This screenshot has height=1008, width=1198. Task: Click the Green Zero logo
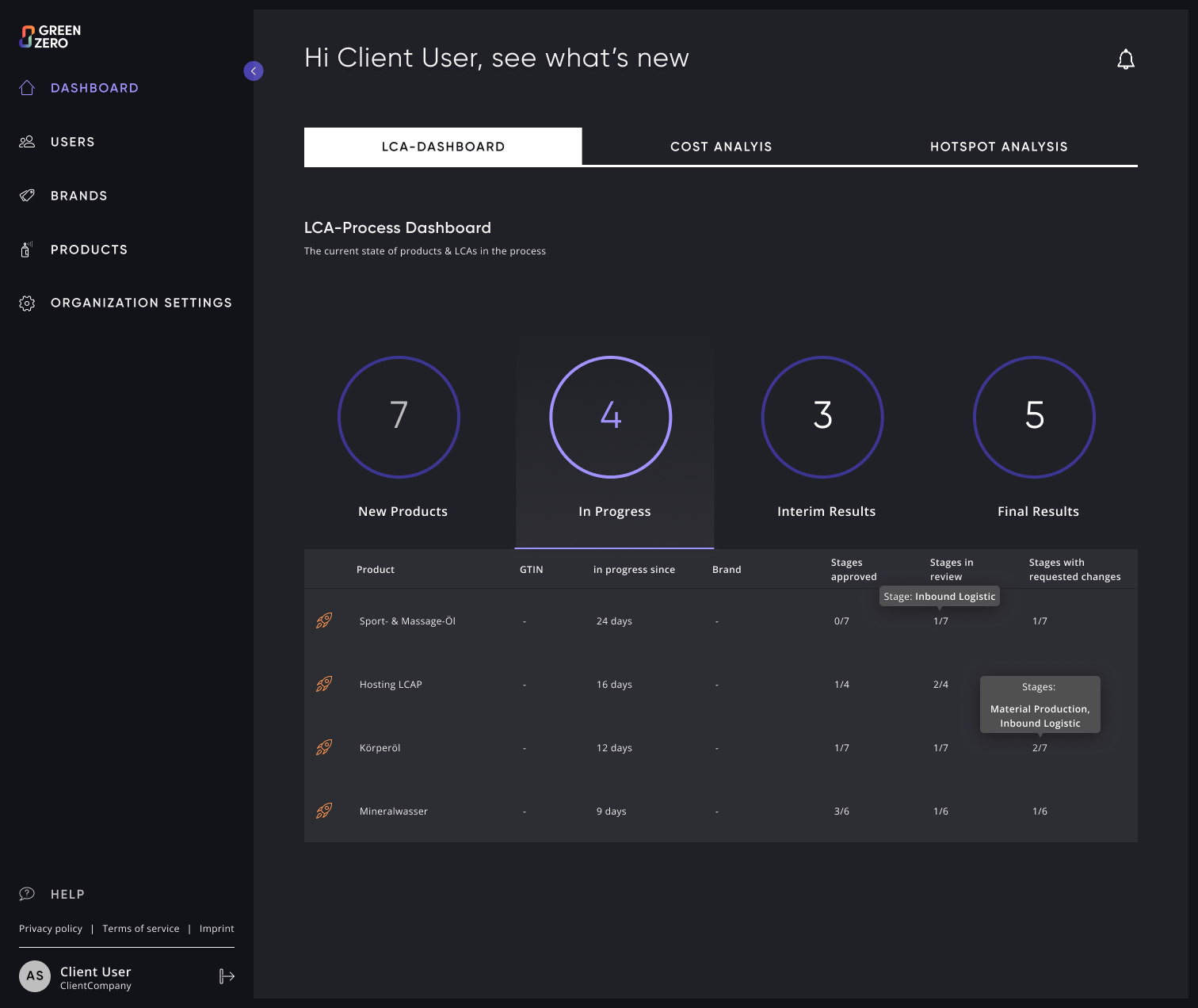(50, 36)
